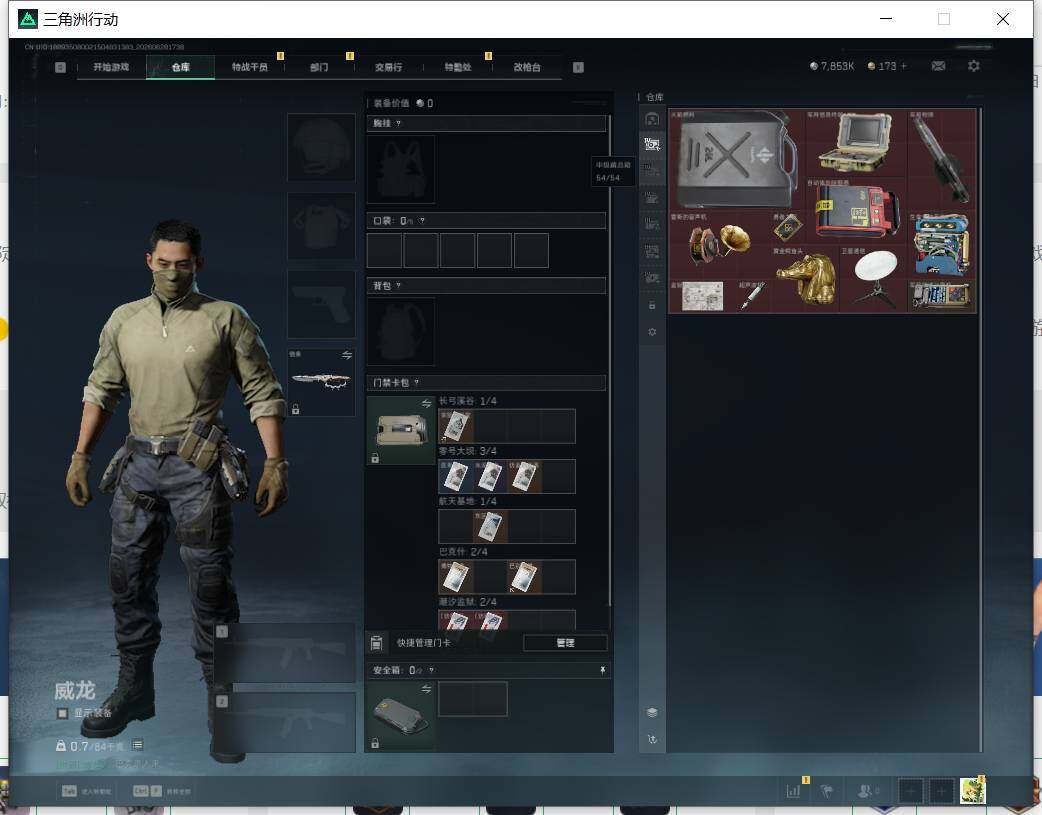The height and width of the screenshot is (815, 1042).
Task: Click the 管理 keycard button
Action: coord(565,643)
